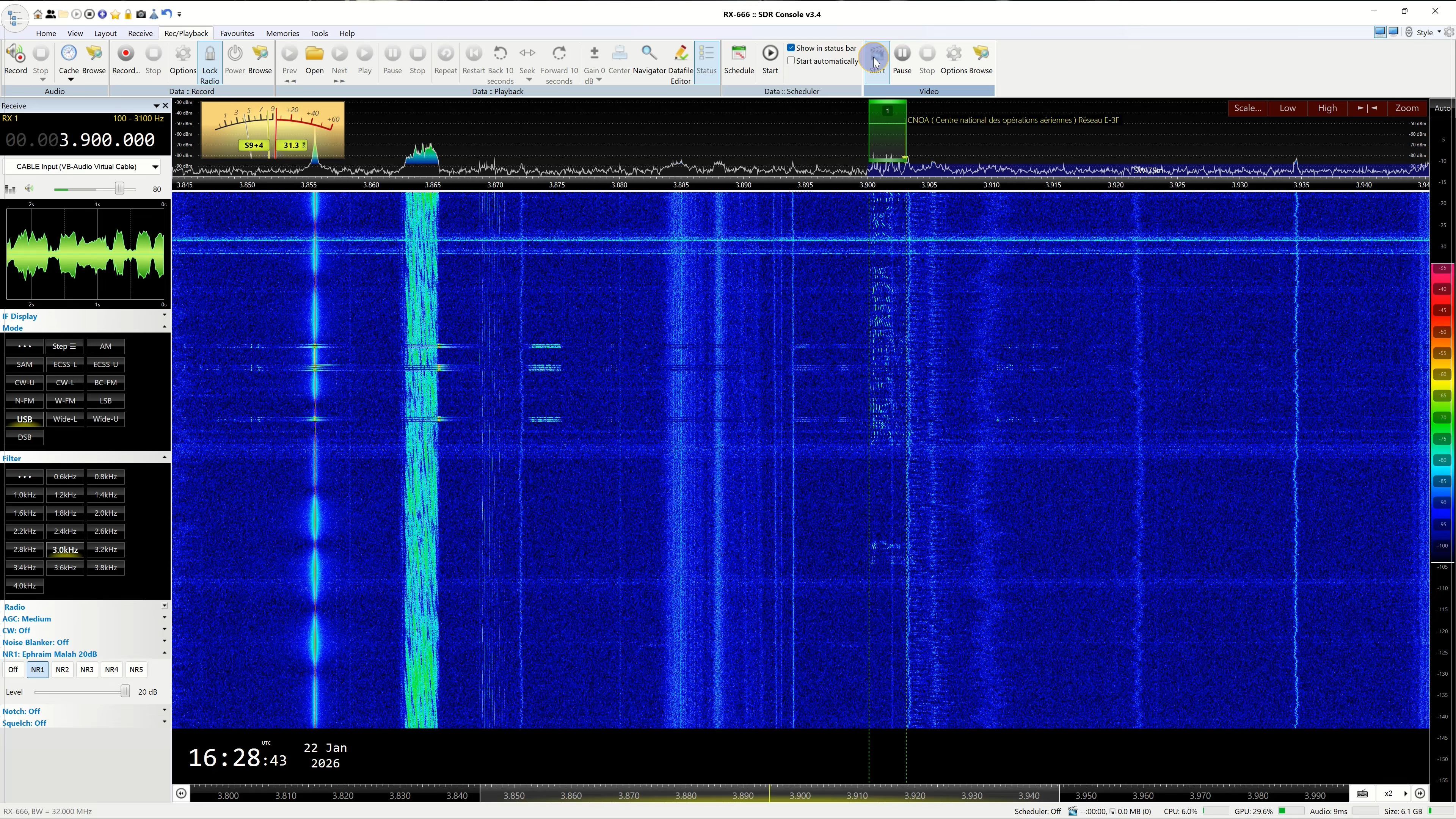Image resolution: width=1456 pixels, height=819 pixels.
Task: Open a playback file with Open folder icon
Action: coord(314,54)
